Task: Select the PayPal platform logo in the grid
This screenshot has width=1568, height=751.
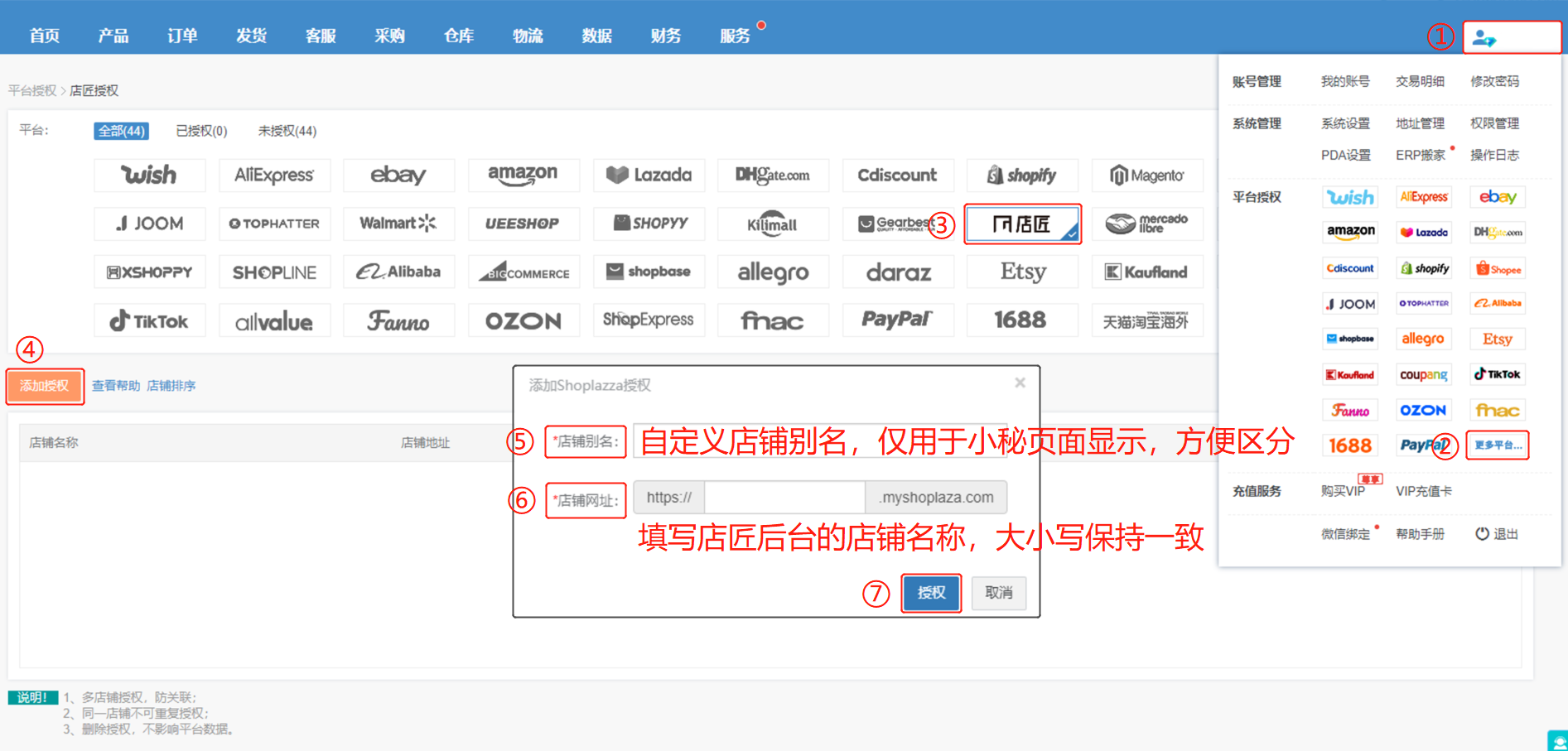Action: pos(898,320)
